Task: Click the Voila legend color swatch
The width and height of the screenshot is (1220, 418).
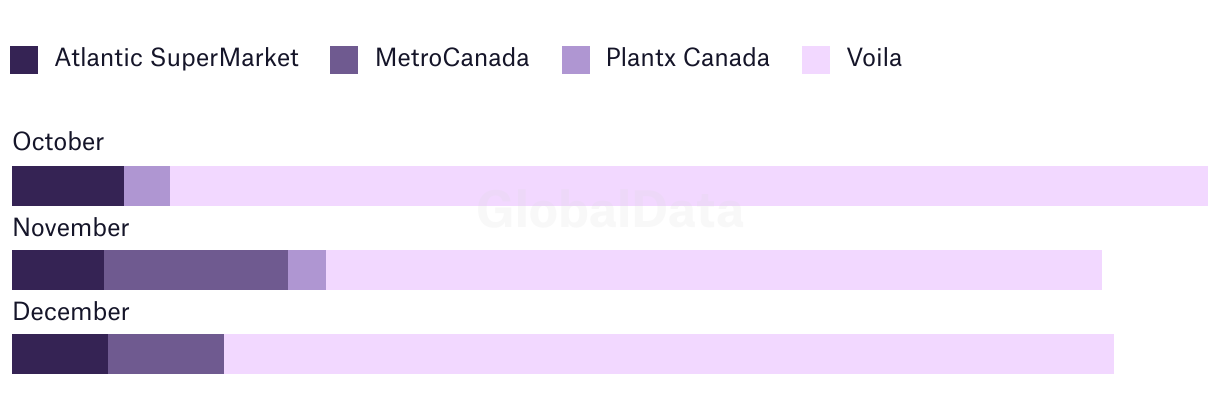Action: pyautogui.click(x=816, y=60)
